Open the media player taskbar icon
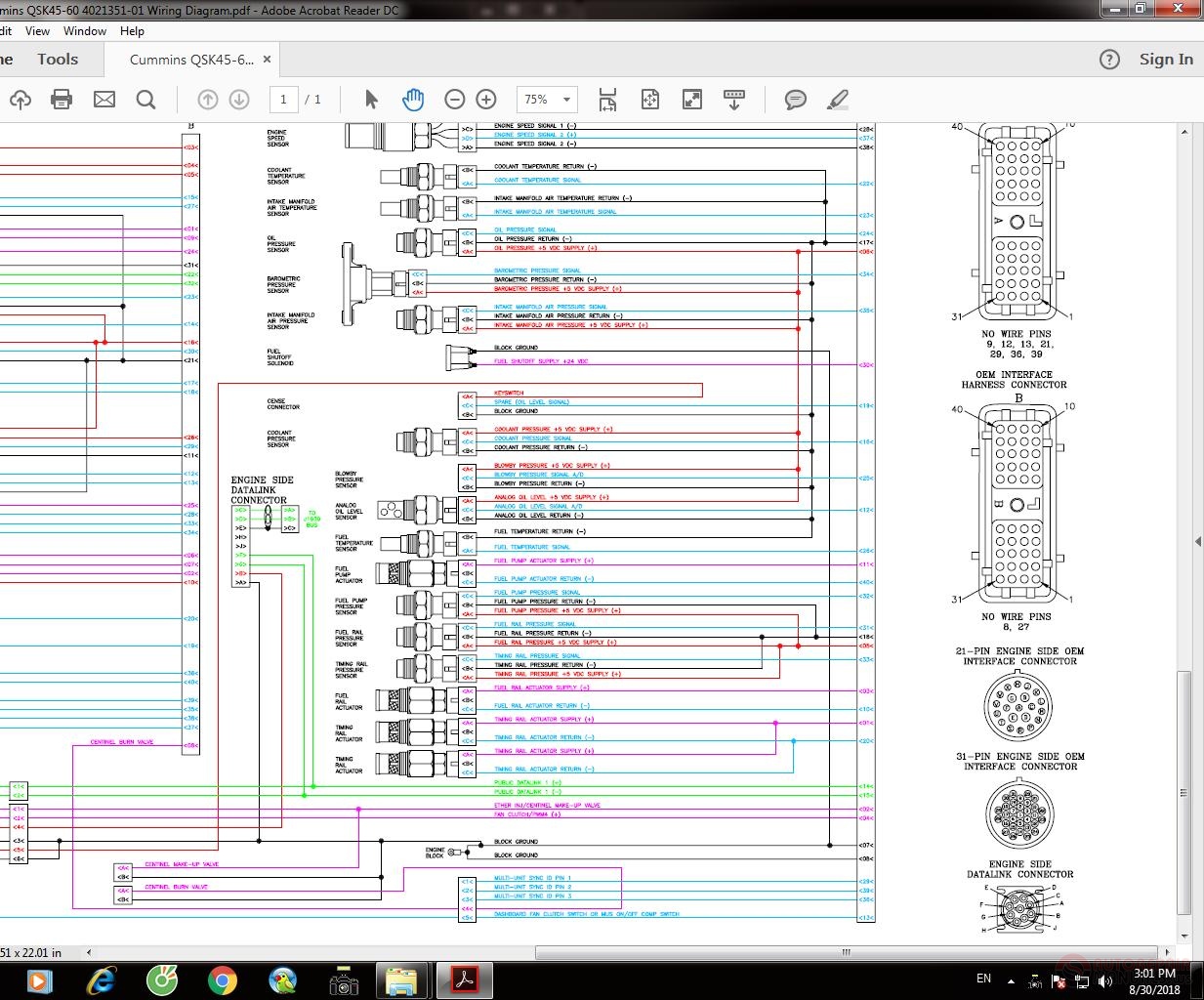 point(40,980)
